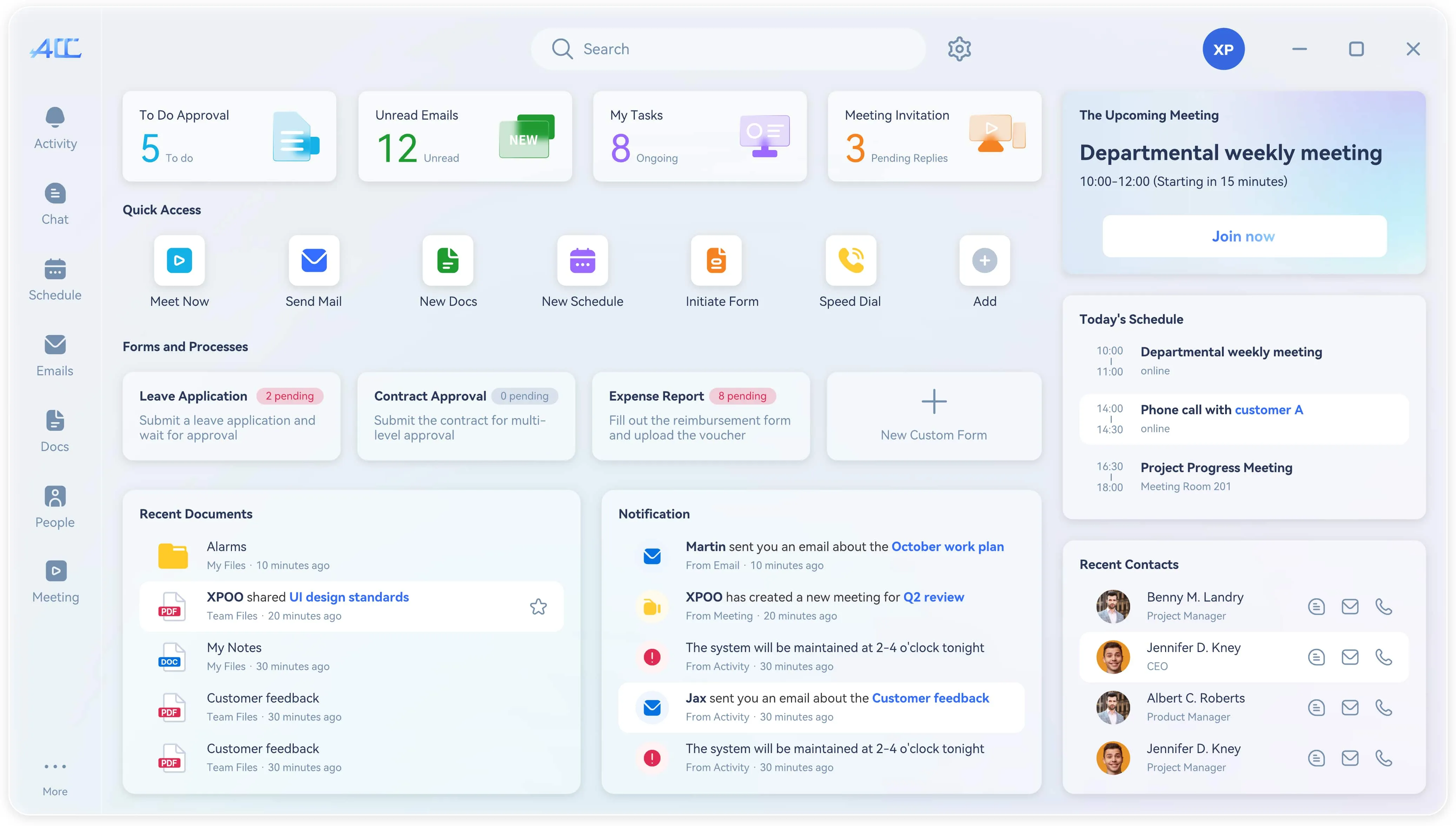The width and height of the screenshot is (1456, 826).
Task: Create a new doc with New Docs icon
Action: tap(448, 260)
